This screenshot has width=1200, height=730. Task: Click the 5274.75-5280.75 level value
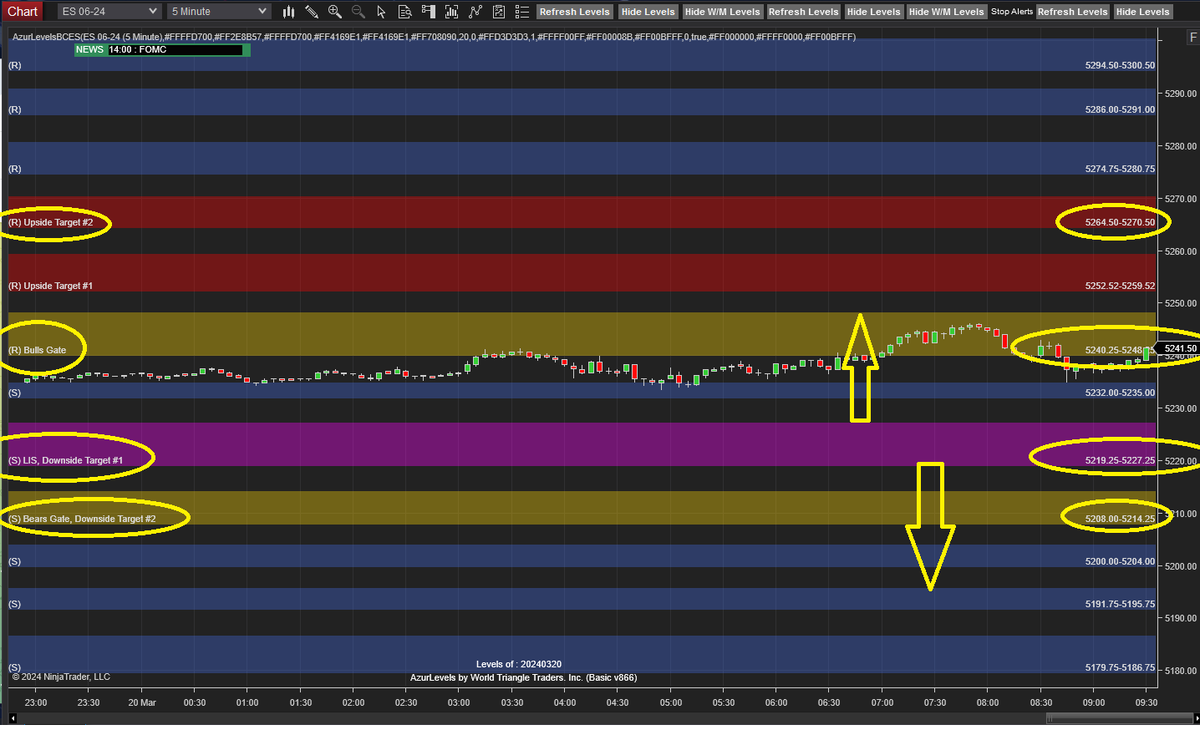tap(1120, 169)
